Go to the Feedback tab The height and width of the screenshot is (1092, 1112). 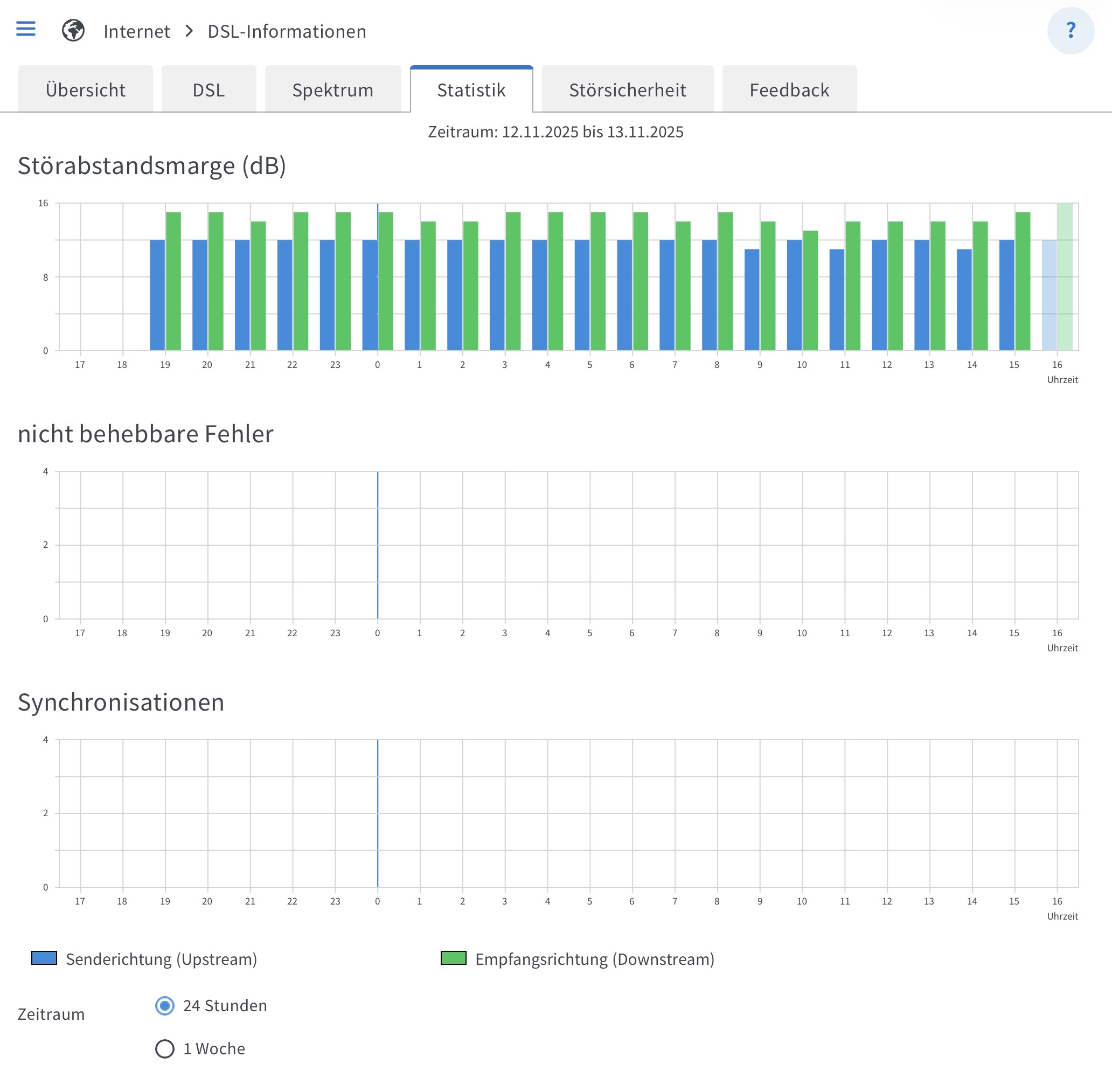[x=789, y=90]
